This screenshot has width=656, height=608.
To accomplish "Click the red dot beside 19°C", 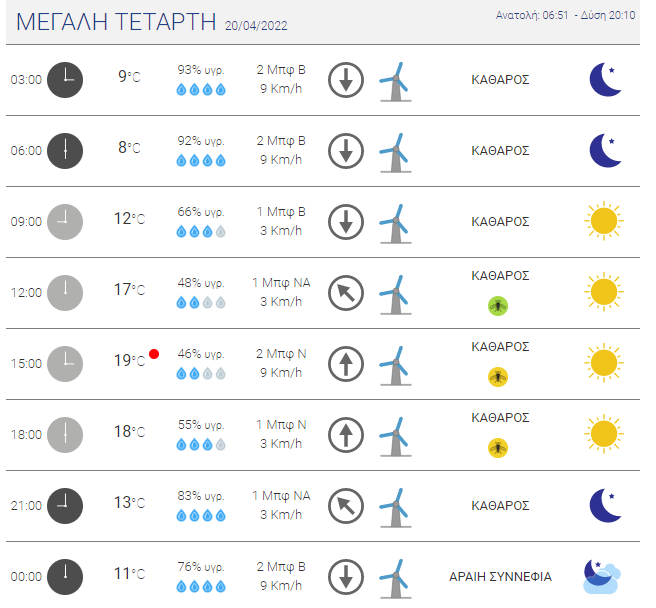I will click(x=154, y=354).
